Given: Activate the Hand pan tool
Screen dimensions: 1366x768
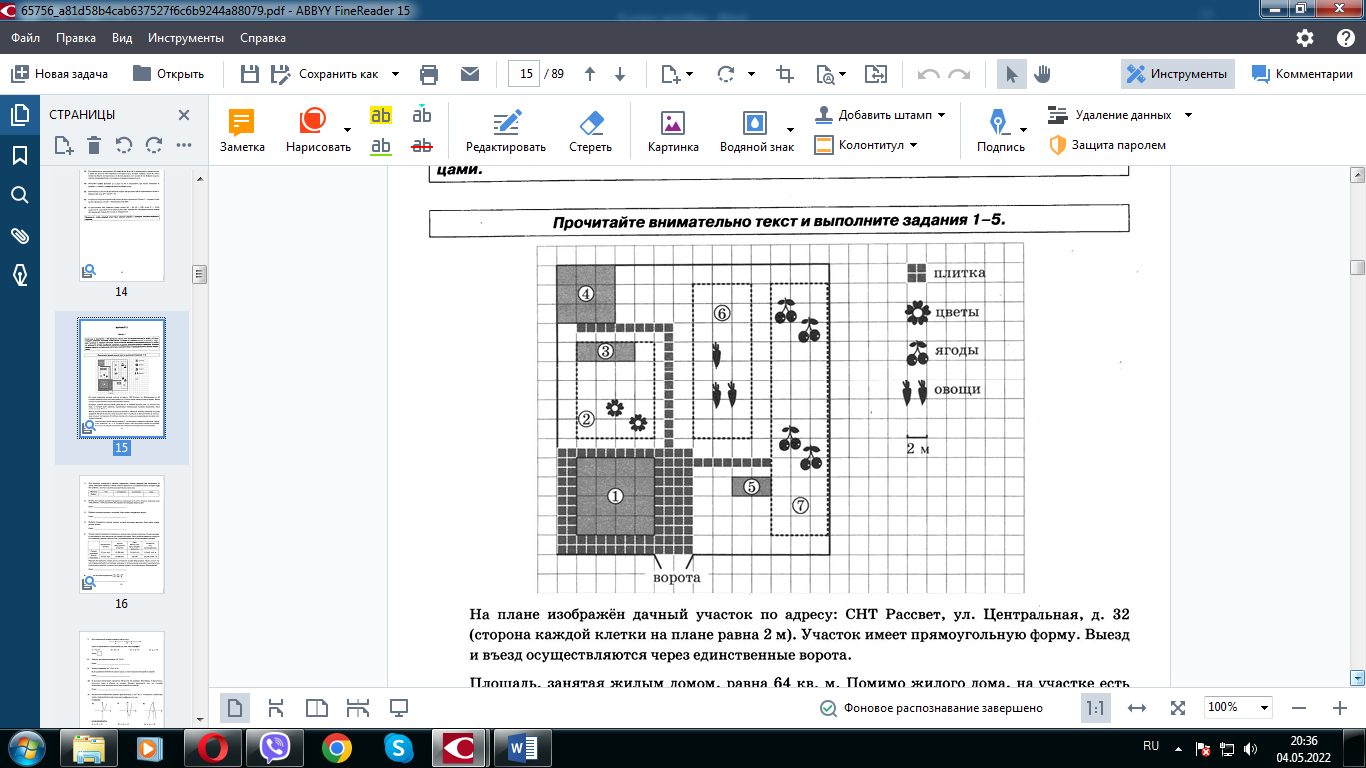Looking at the screenshot, I should pyautogui.click(x=1041, y=74).
